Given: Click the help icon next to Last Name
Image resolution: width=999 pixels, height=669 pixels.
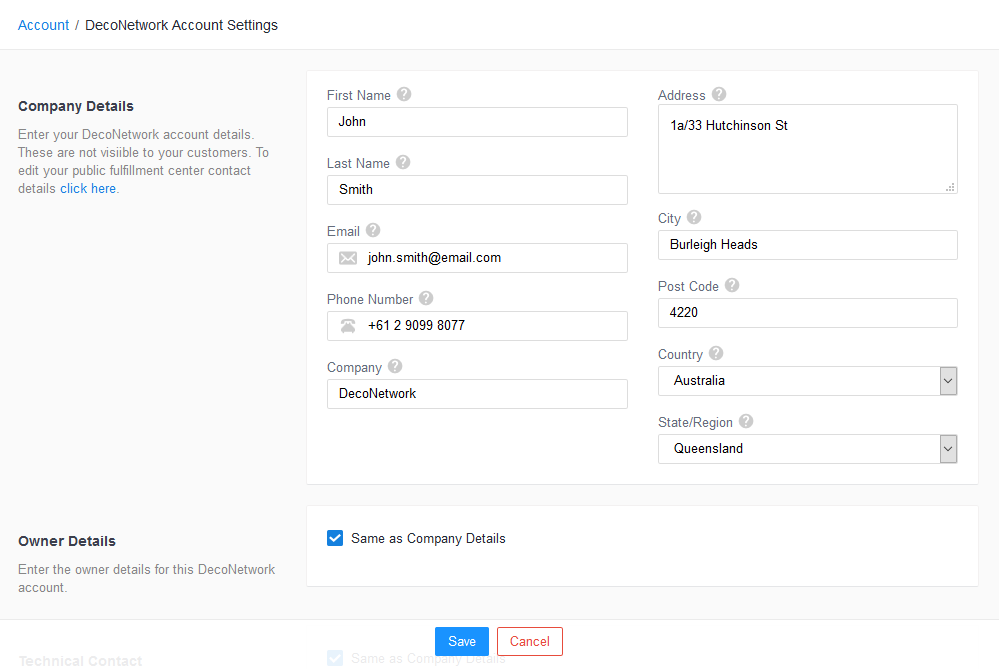Looking at the screenshot, I should pyautogui.click(x=402, y=162).
